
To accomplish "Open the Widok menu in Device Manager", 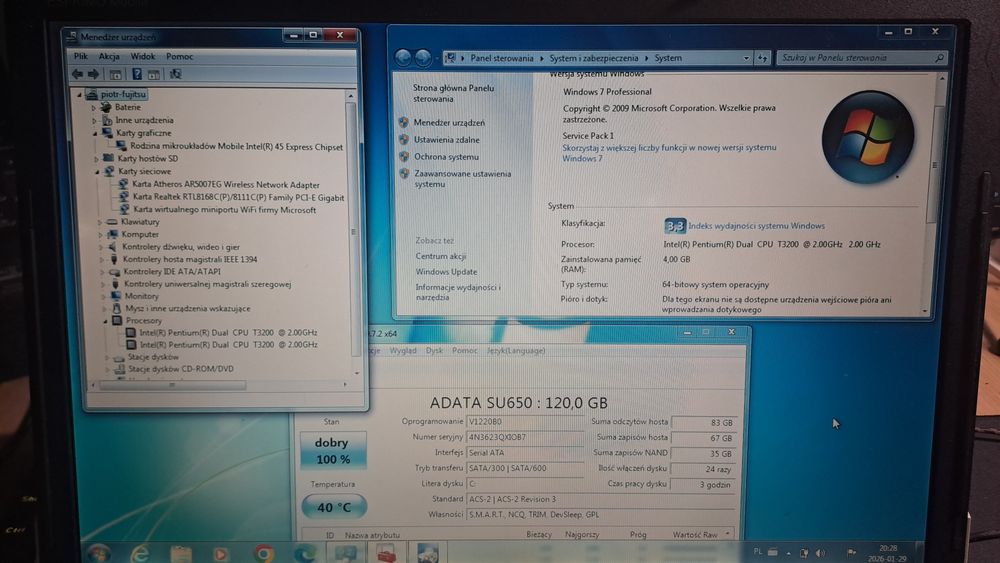I will (142, 56).
